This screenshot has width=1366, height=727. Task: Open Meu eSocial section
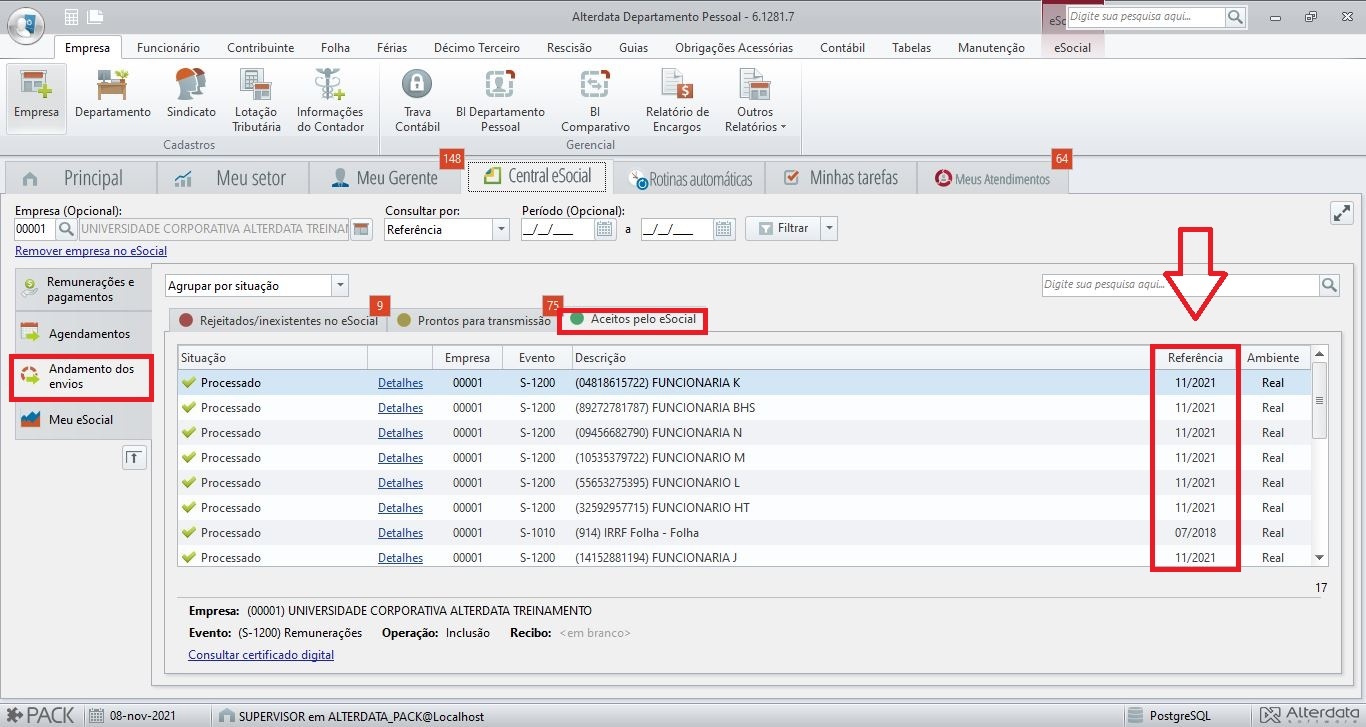point(82,420)
